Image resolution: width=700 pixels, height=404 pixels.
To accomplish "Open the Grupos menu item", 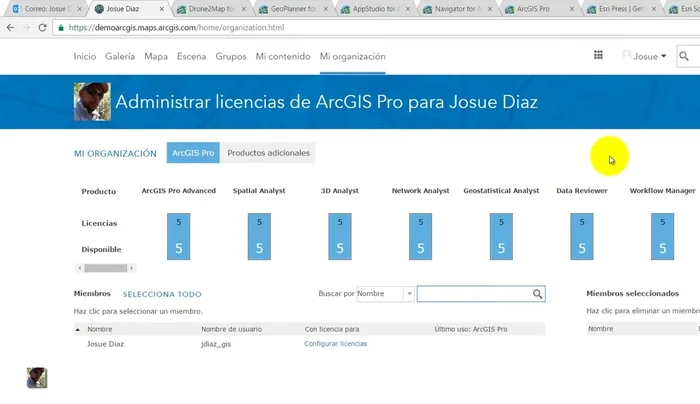I will coord(231,56).
